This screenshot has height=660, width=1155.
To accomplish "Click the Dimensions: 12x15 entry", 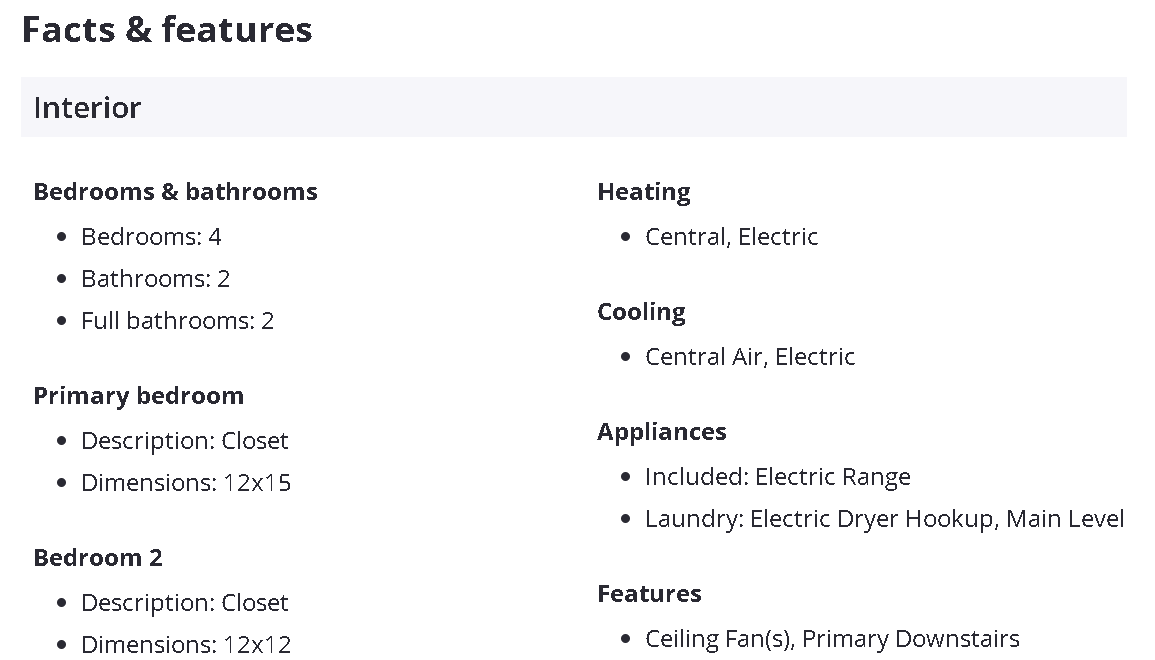I will [186, 483].
